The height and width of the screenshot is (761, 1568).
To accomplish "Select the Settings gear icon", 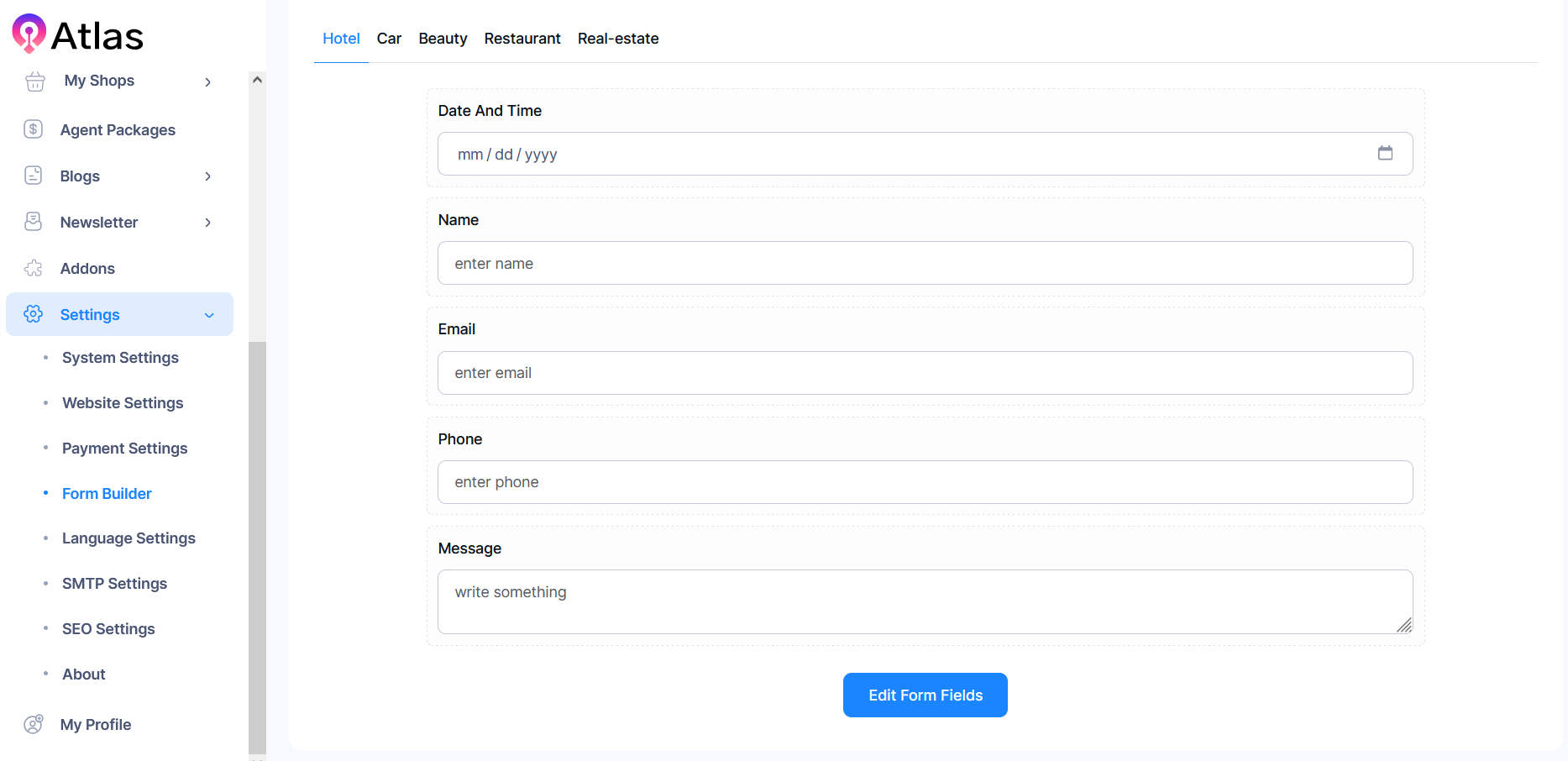I will click(34, 314).
